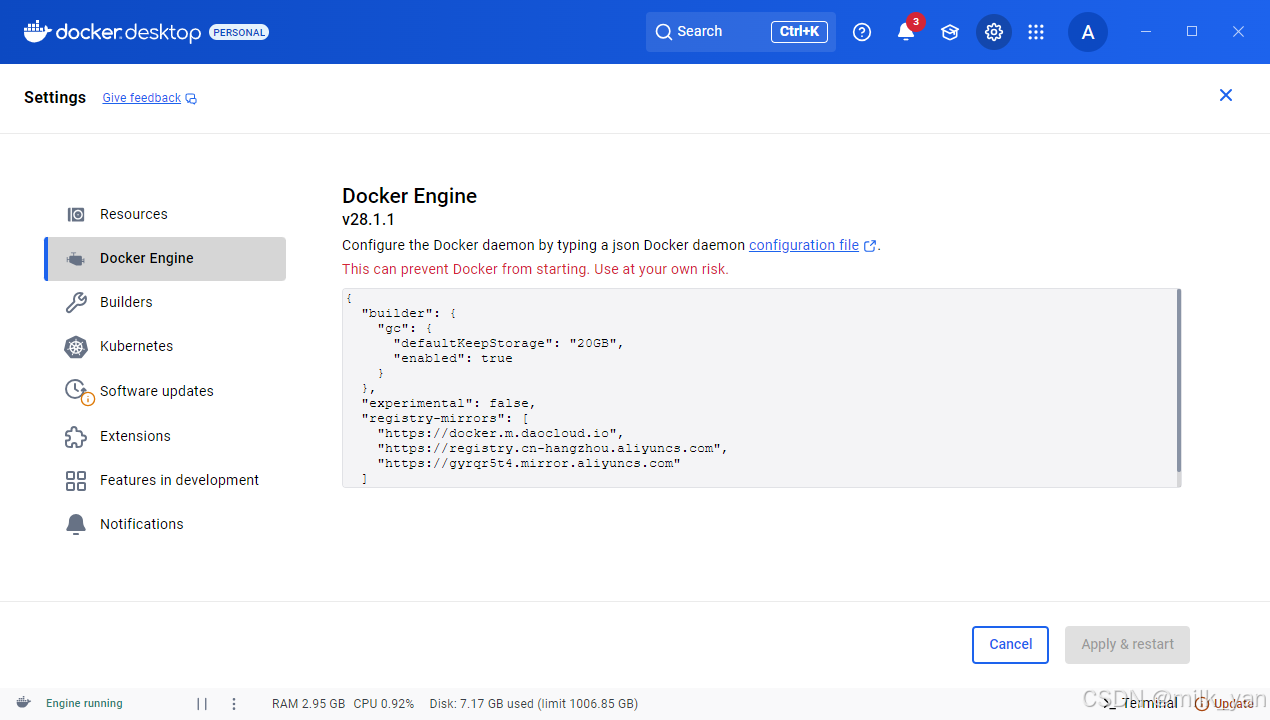This screenshot has width=1270, height=720.
Task: Open the Terminal in the status bar
Action: pos(1141,704)
